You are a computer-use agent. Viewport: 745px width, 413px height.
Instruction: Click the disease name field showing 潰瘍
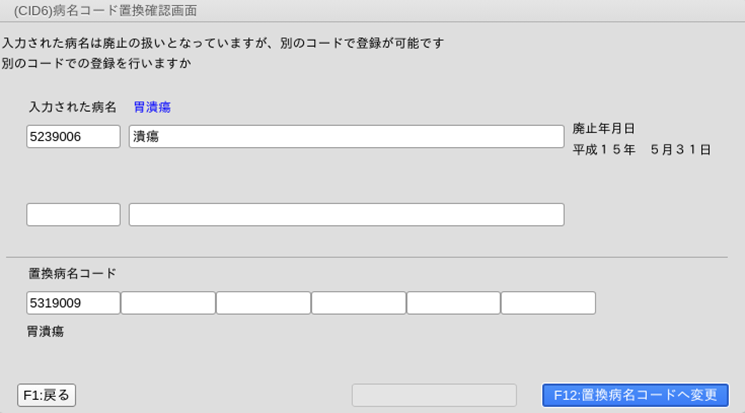coord(346,137)
